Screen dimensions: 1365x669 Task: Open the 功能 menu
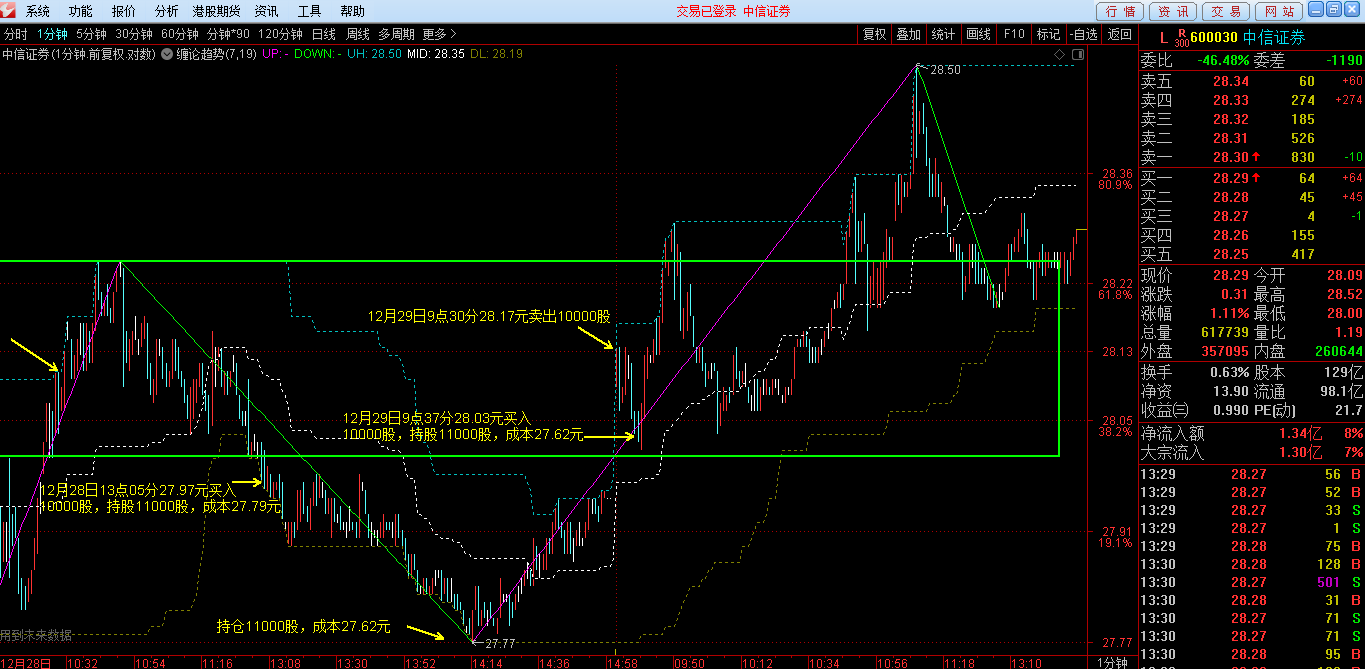(81, 11)
